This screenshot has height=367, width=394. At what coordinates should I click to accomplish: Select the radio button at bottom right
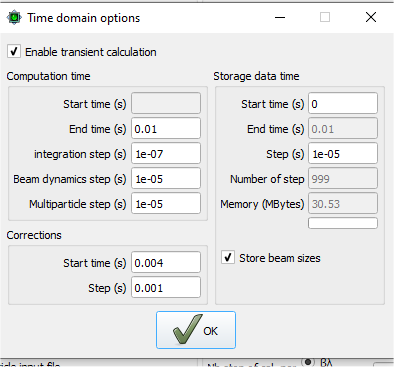(308, 361)
